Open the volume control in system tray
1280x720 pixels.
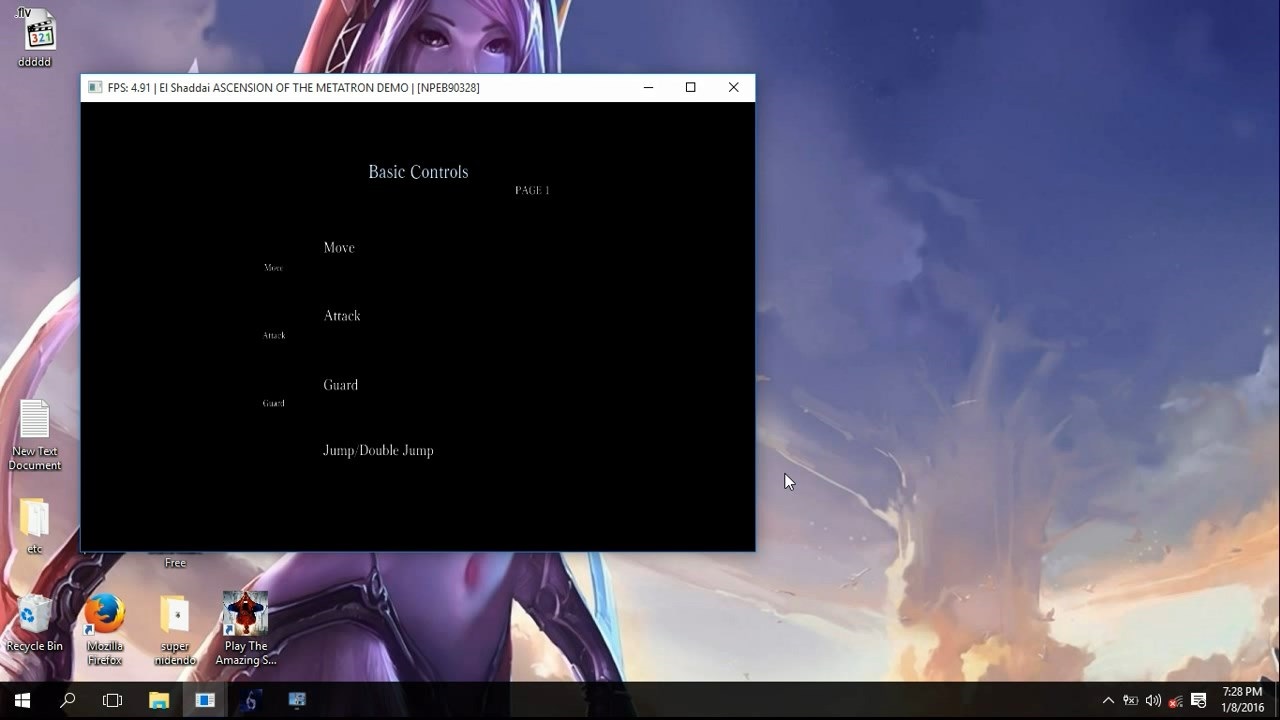pos(1153,700)
